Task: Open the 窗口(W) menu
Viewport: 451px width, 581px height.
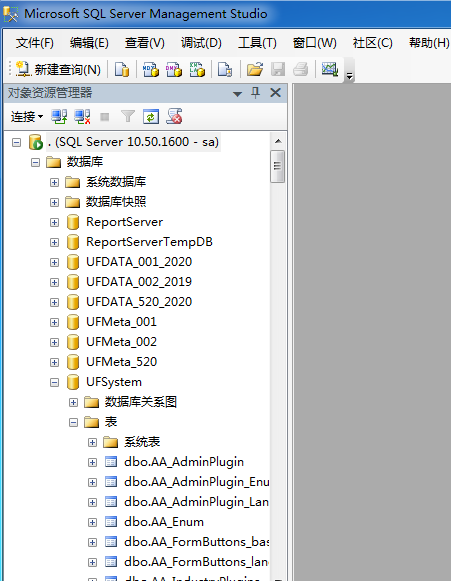Action: click(315, 43)
